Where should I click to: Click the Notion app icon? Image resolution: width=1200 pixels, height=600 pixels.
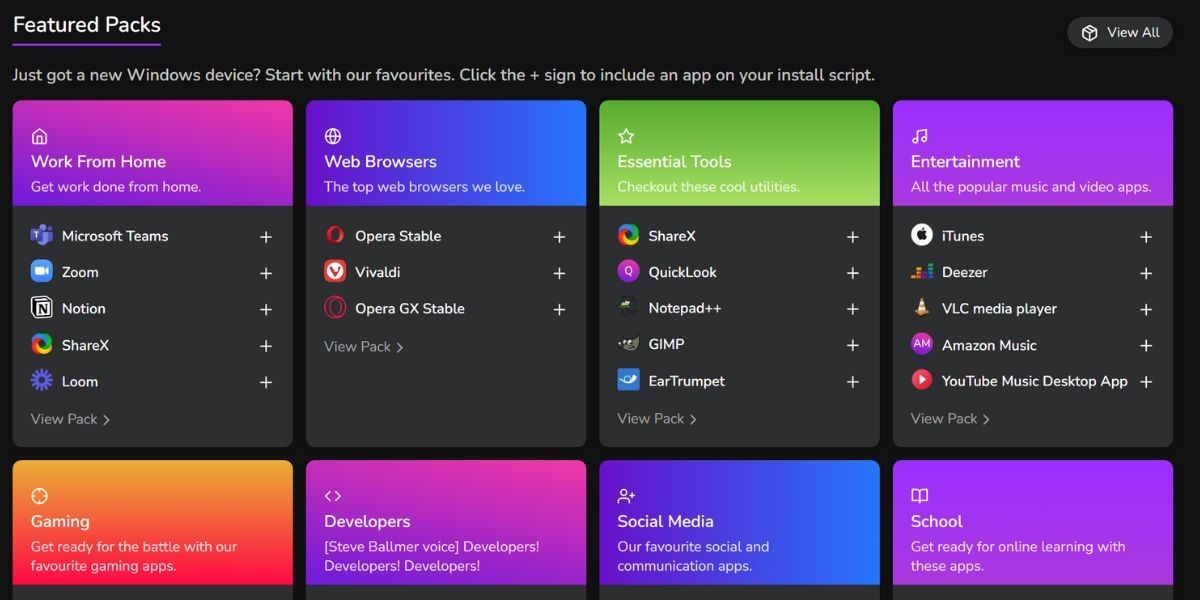[x=41, y=308]
